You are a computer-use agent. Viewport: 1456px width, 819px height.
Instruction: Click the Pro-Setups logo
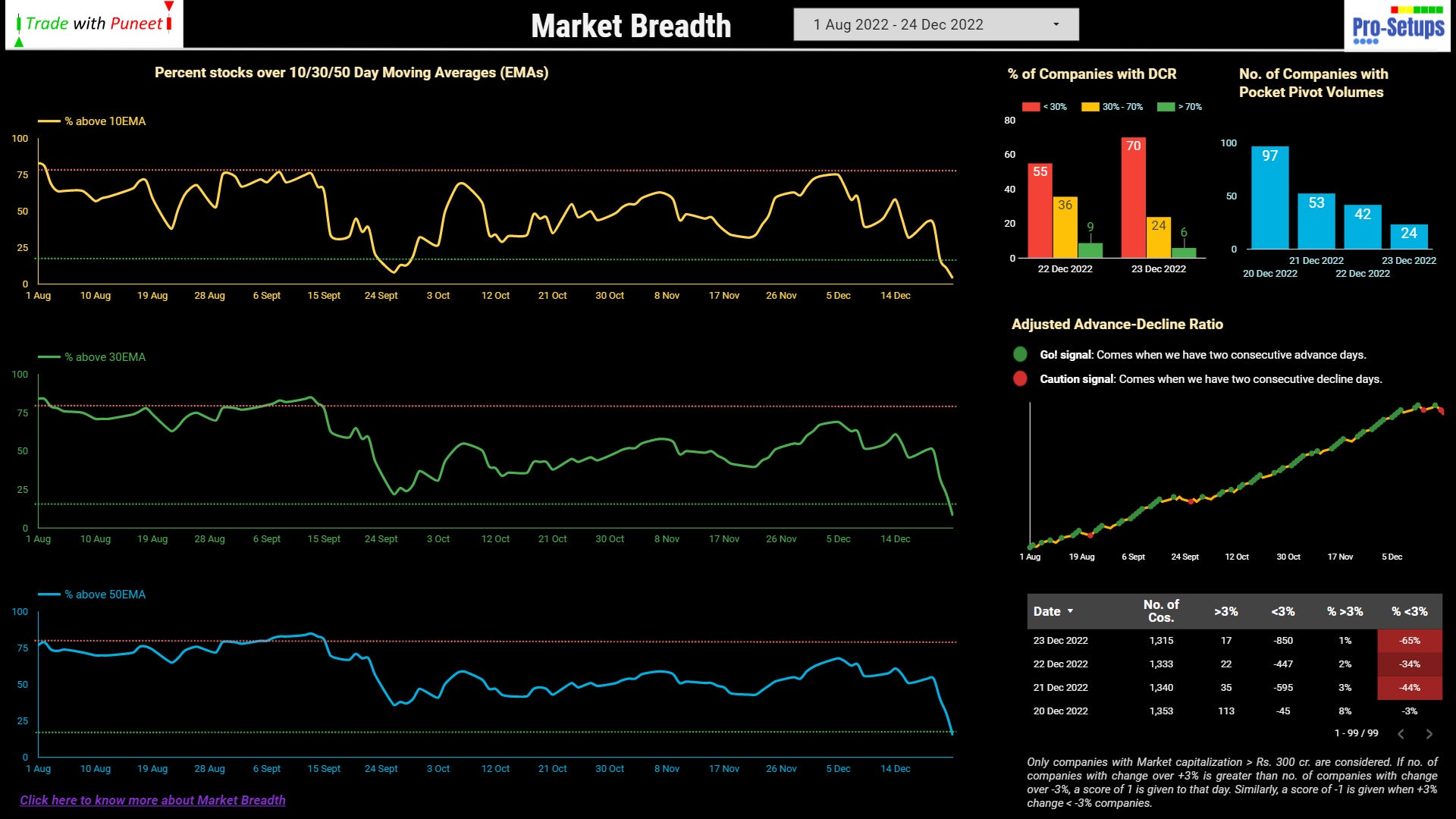click(1398, 26)
